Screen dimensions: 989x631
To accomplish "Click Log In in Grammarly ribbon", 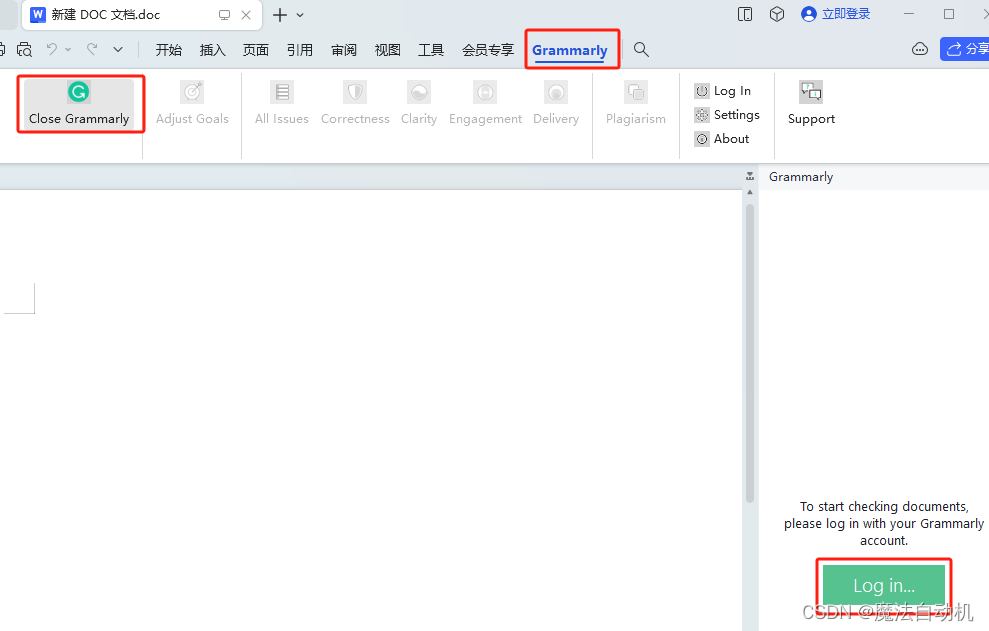I will coord(723,91).
